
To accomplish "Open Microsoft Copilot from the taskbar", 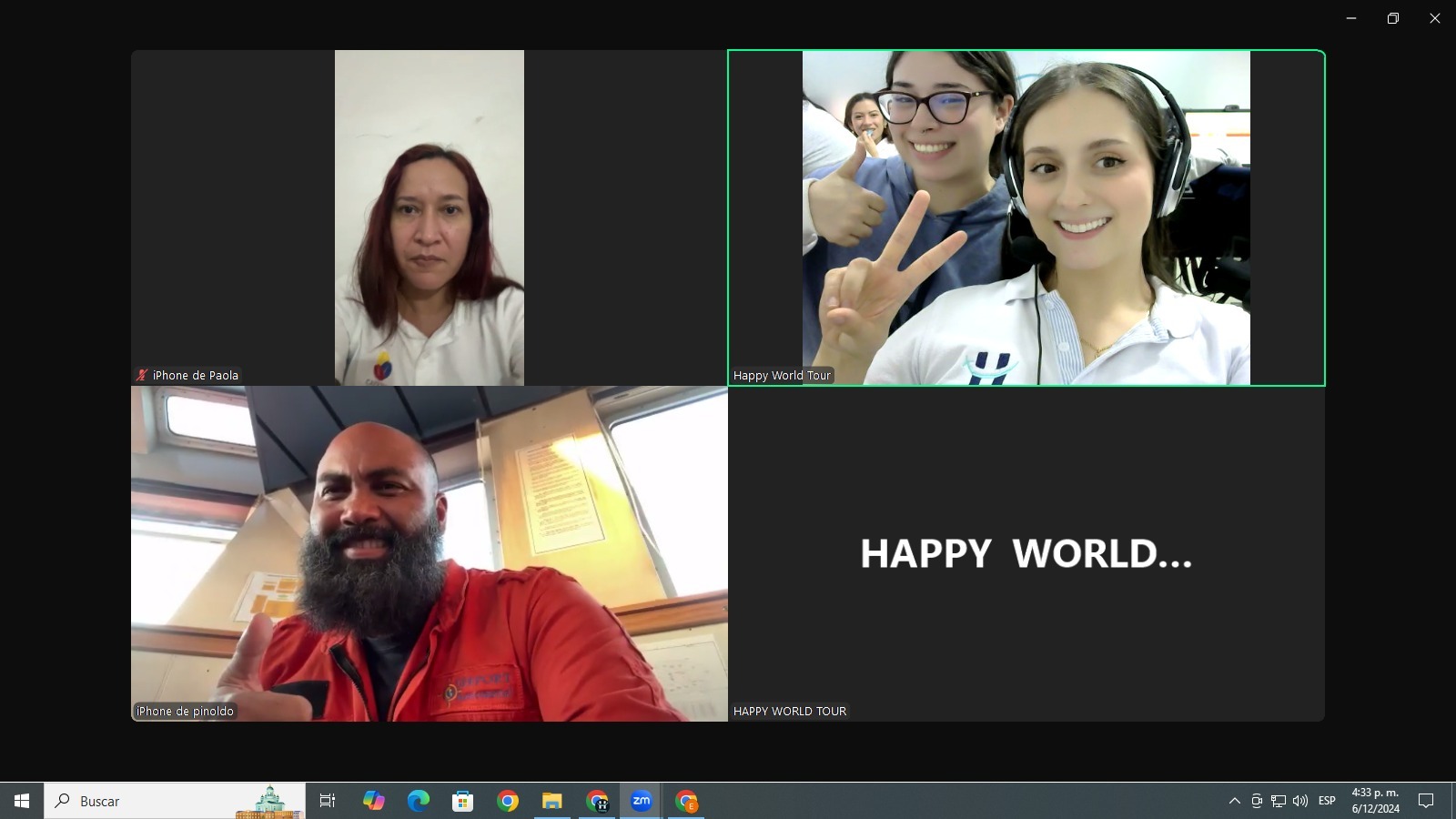I will pyautogui.click(x=373, y=801).
